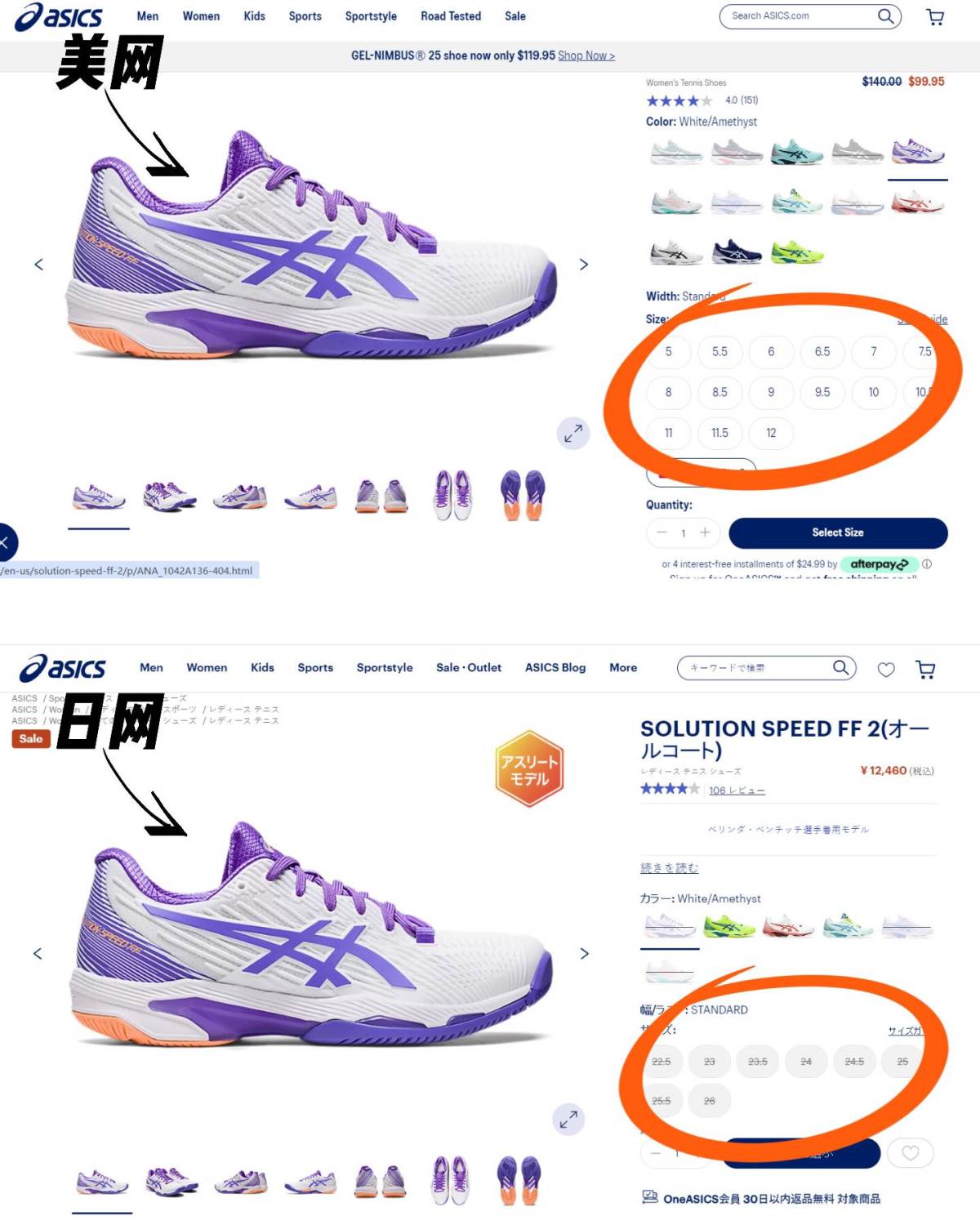
Task: Open the More menu in Japanese navigation
Action: (x=623, y=667)
